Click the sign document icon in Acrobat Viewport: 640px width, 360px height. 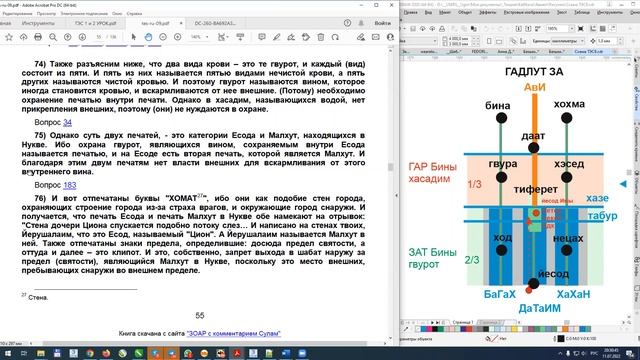[291, 37]
